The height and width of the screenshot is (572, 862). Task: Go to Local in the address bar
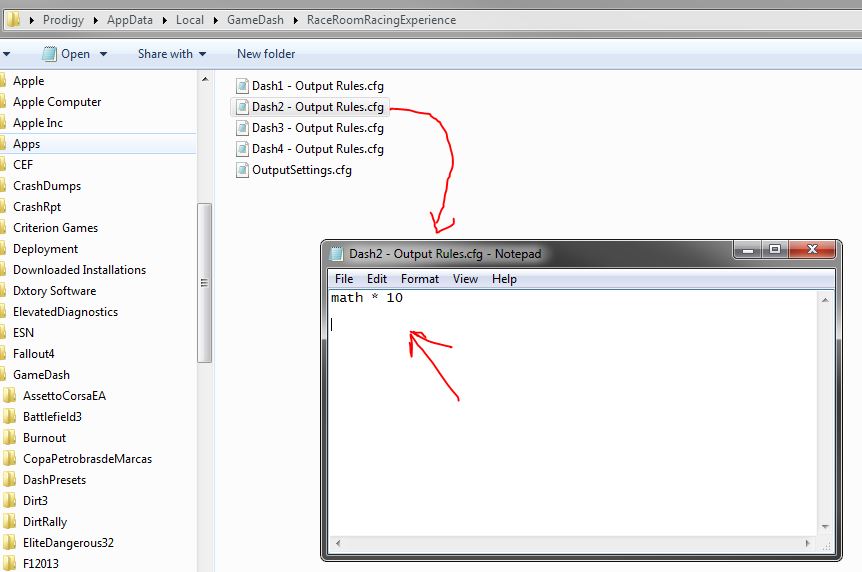[x=190, y=20]
